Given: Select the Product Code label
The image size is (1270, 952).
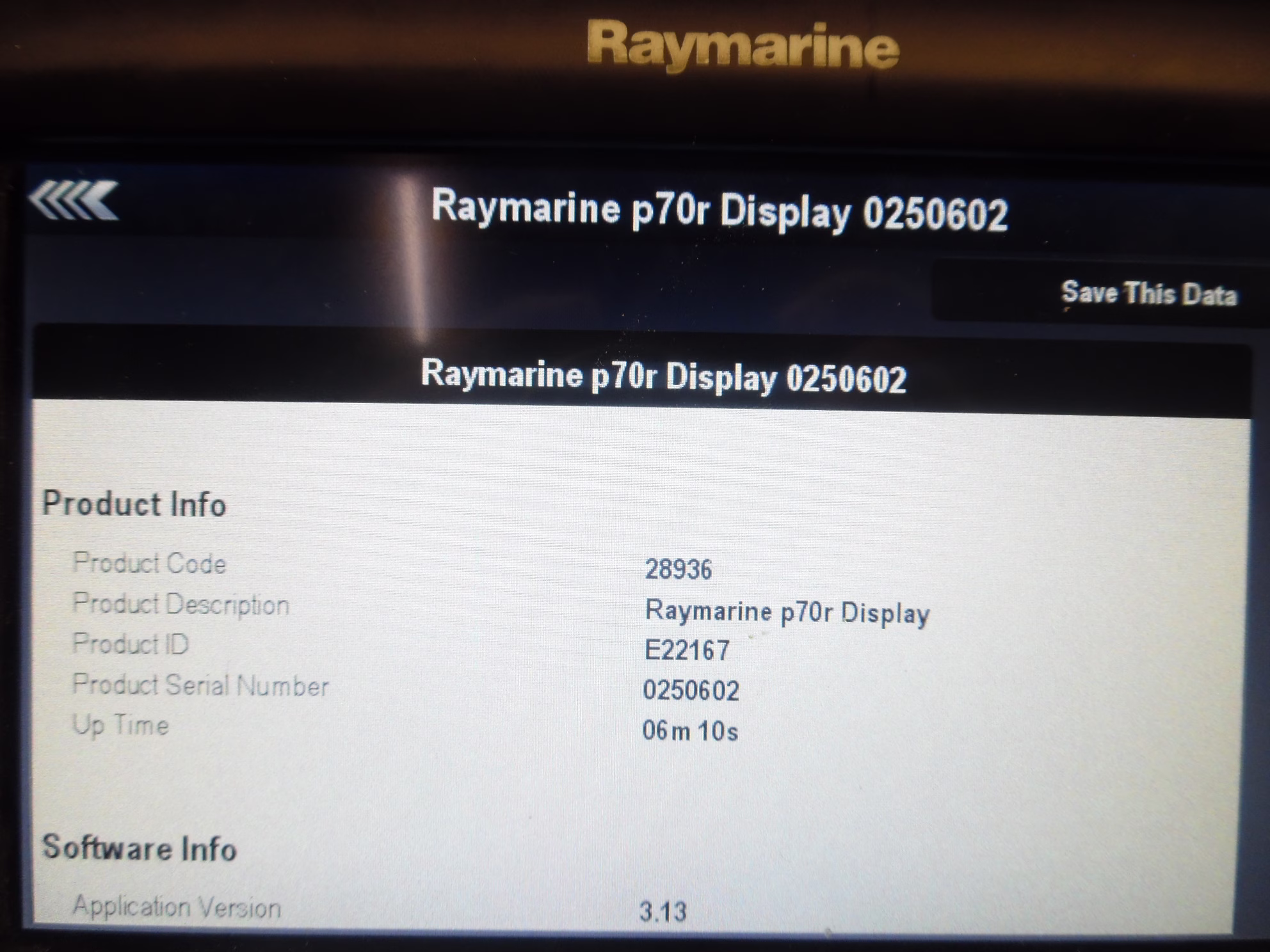Looking at the screenshot, I should point(149,563).
